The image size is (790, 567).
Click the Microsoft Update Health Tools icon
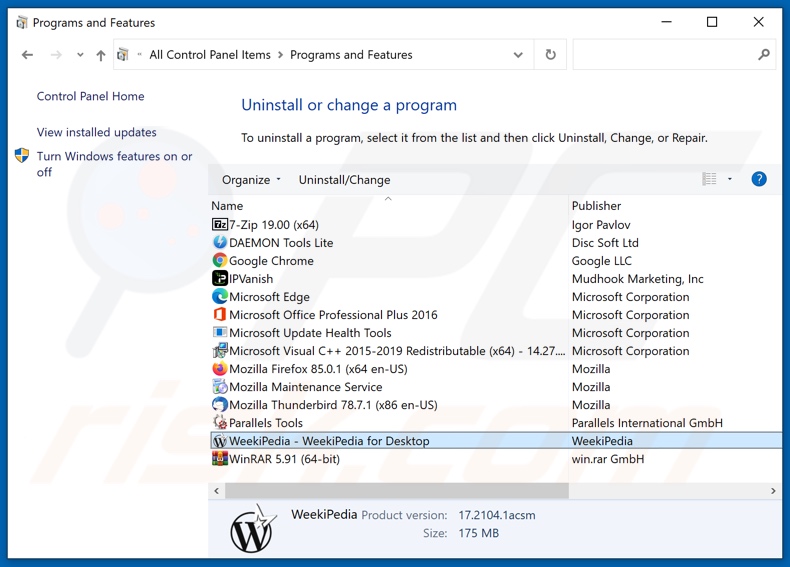coord(220,333)
